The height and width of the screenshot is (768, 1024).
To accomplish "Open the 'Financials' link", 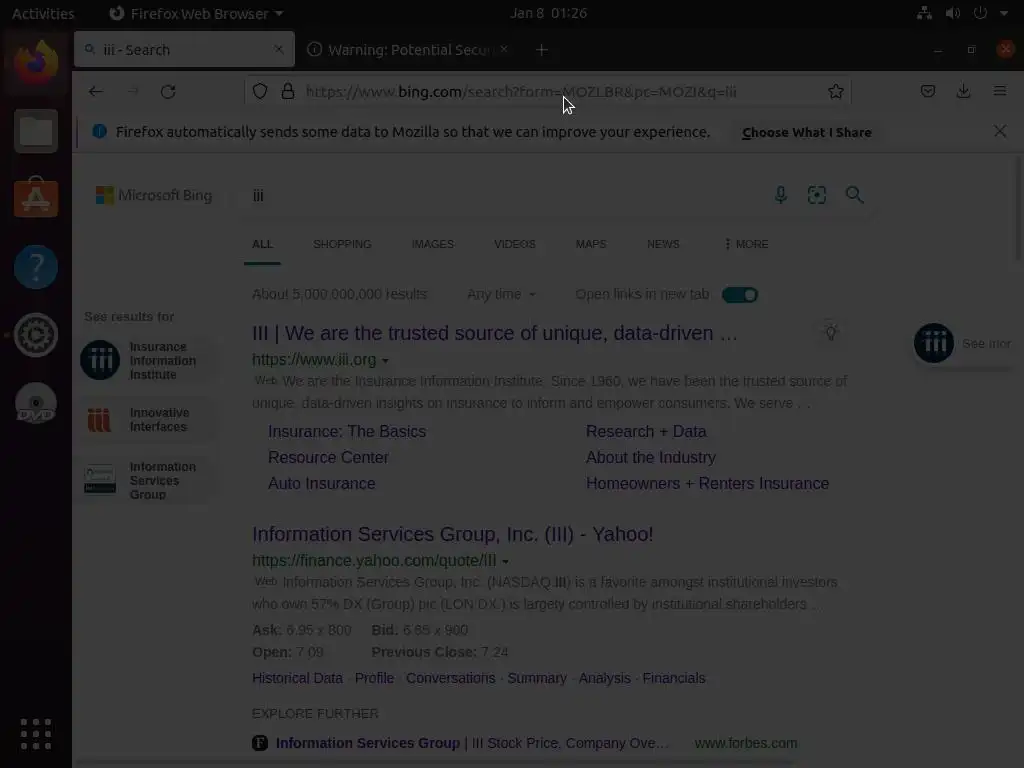I will pos(674,679).
